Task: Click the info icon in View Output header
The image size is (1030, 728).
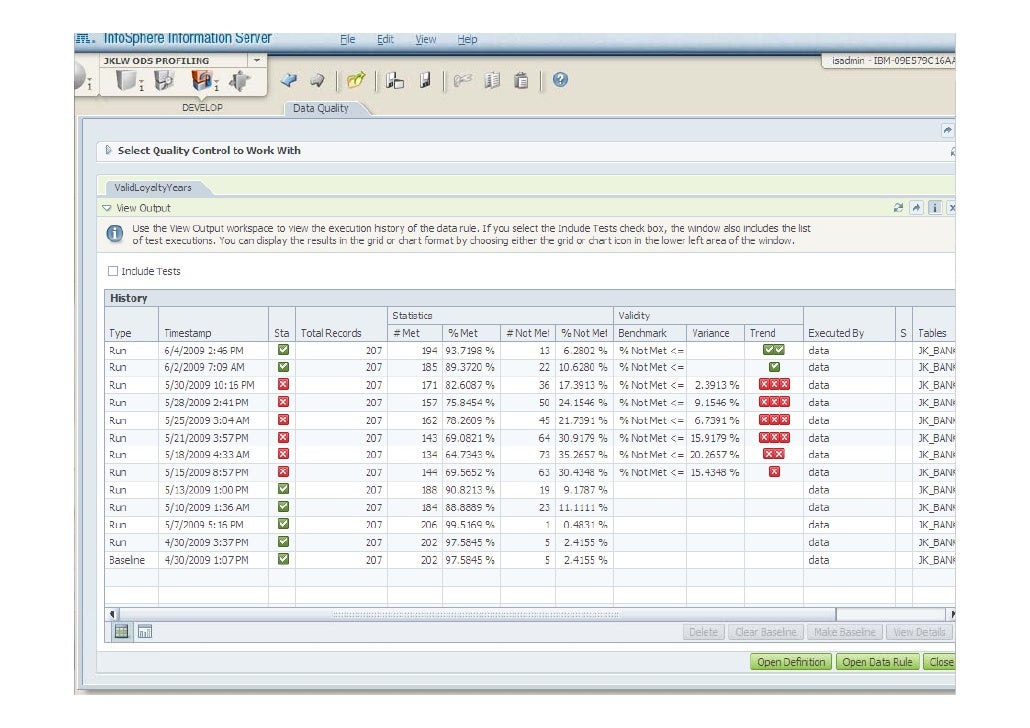Action: click(934, 208)
